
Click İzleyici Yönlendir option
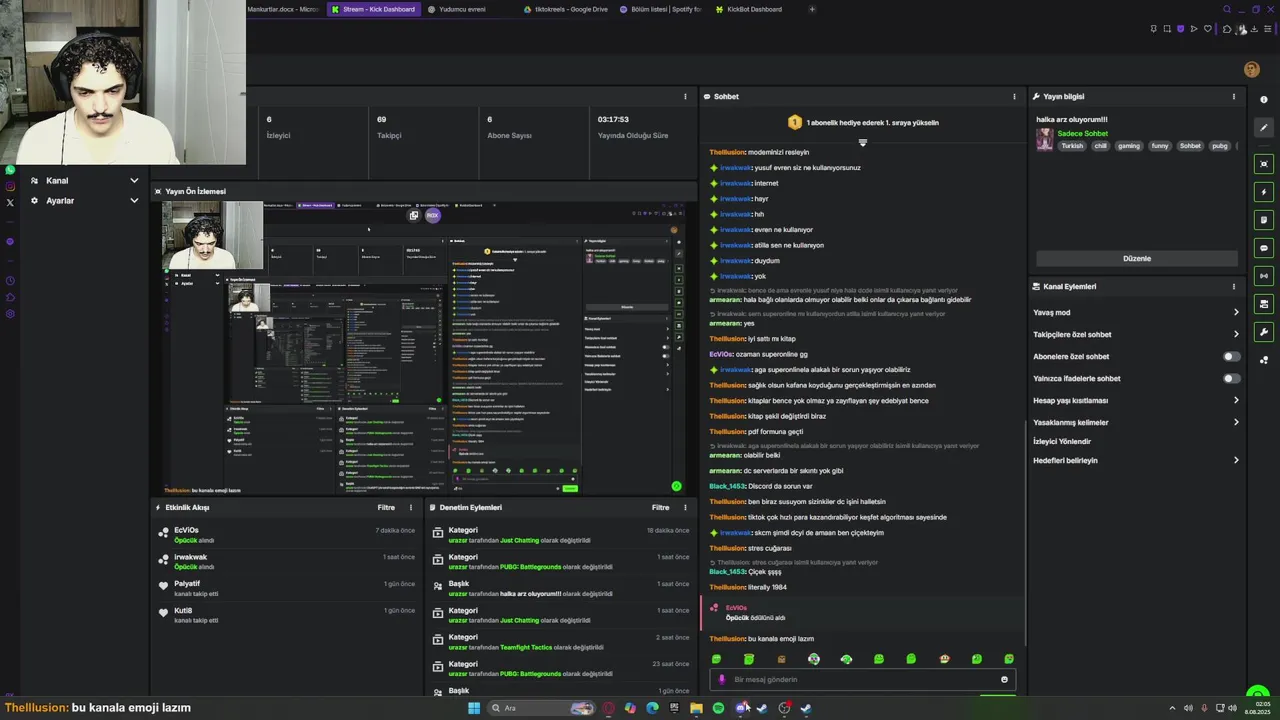tap(1062, 441)
